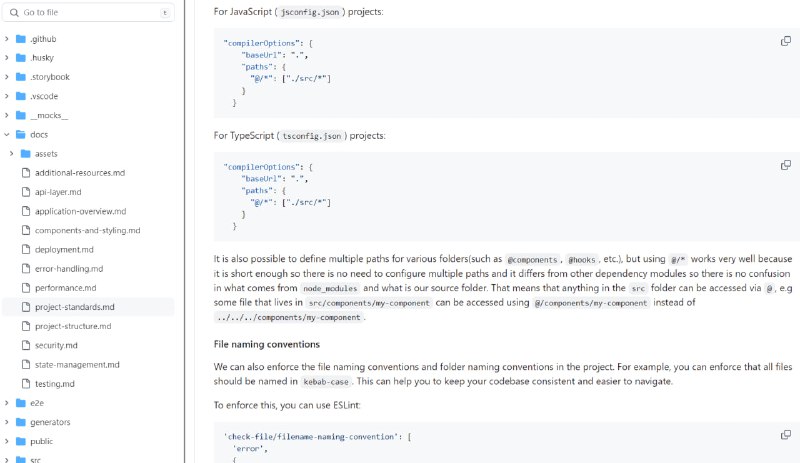Copy the jsconfig.json code block
800x463 pixels.
click(785, 41)
